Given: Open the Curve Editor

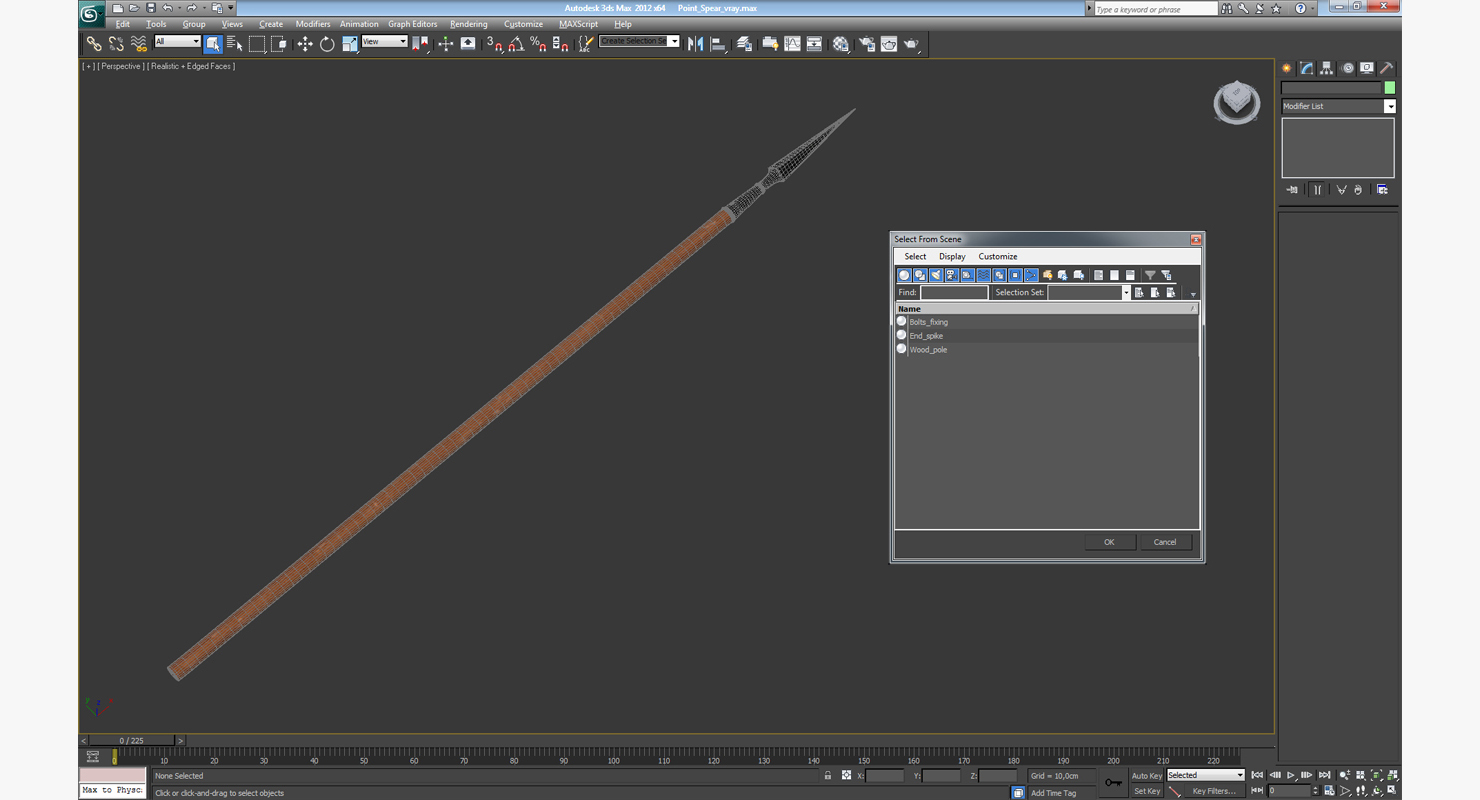Looking at the screenshot, I should coord(792,43).
